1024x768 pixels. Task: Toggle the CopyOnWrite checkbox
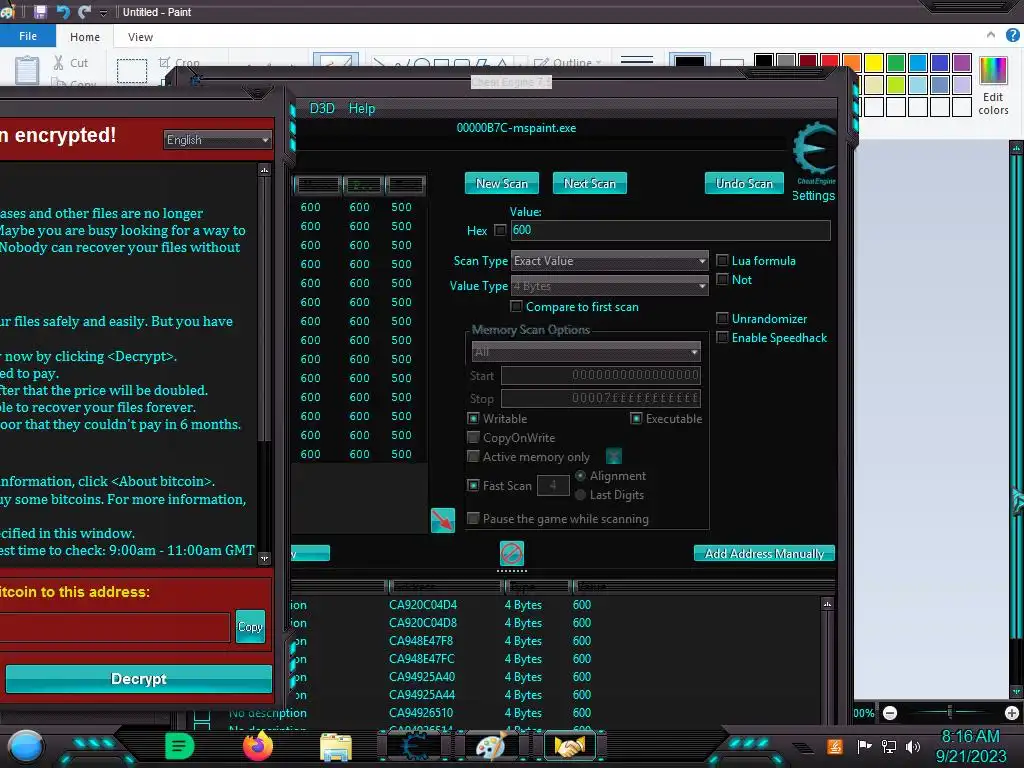tap(473, 438)
